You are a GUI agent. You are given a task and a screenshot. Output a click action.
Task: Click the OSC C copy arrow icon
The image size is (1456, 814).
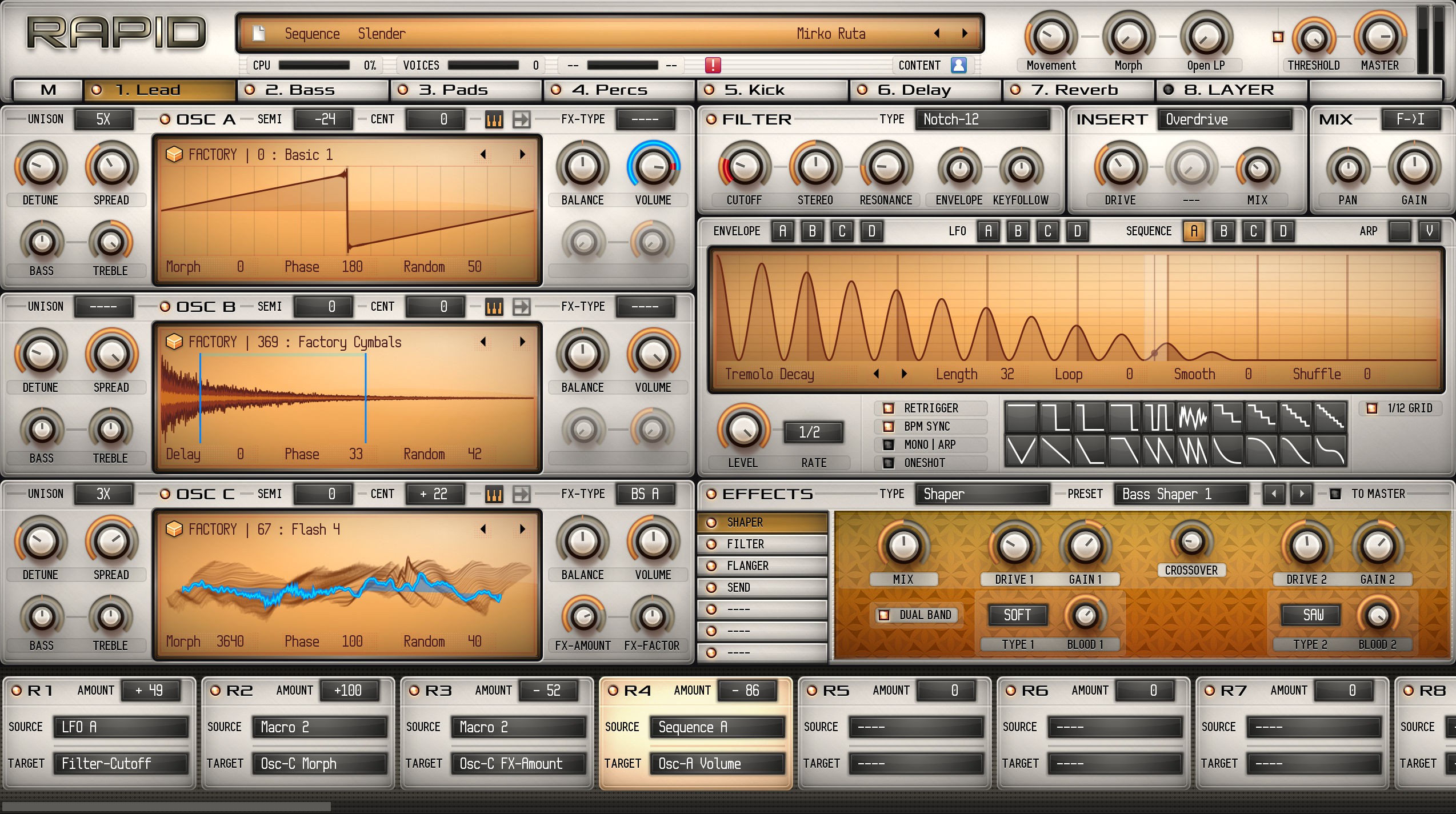521,494
